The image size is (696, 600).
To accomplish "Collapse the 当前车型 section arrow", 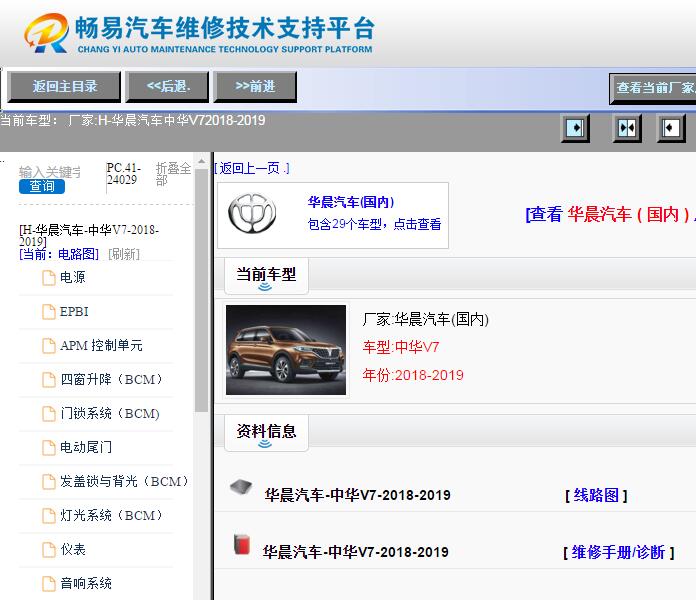I will click(x=265, y=287).
